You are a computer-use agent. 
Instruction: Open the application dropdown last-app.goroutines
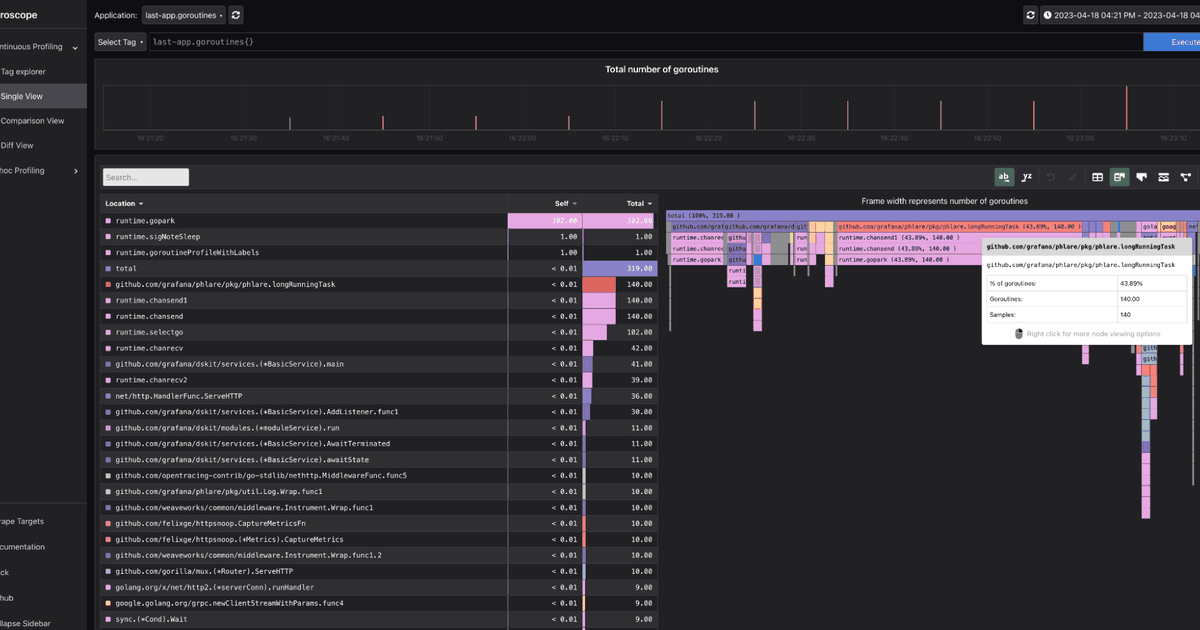point(184,15)
